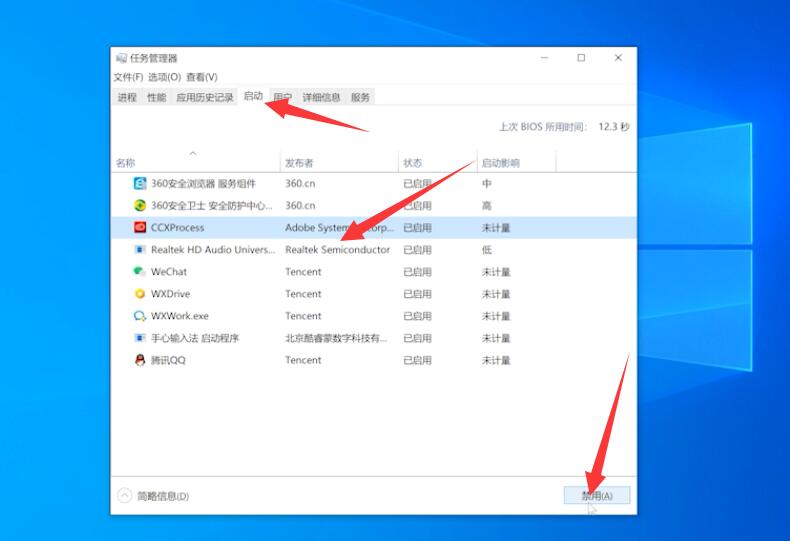Select the Realtek HD Audio Univers... entry
The height and width of the screenshot is (541, 790).
[x=213, y=249]
